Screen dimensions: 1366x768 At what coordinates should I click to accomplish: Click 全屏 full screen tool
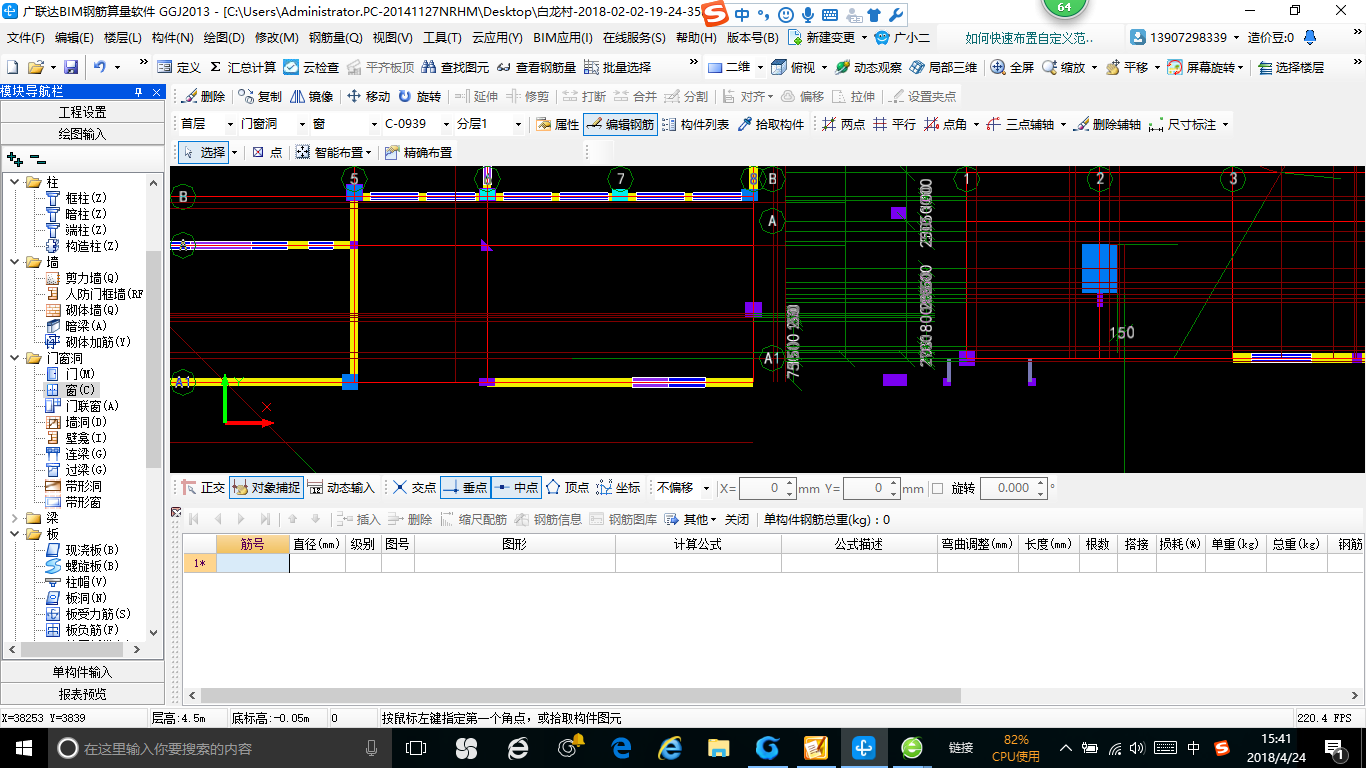pos(1012,67)
